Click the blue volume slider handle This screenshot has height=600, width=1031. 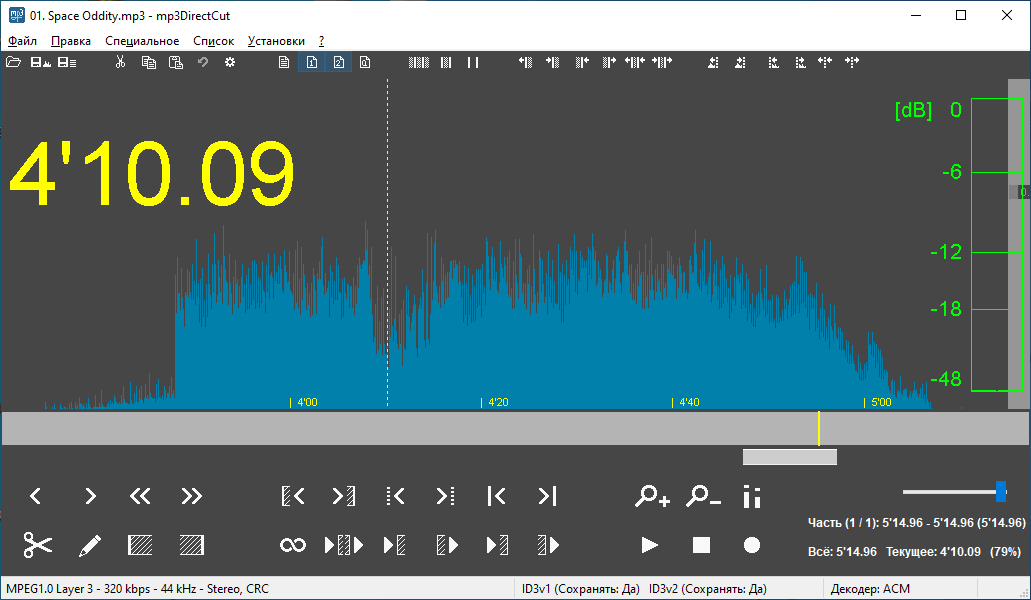1001,492
